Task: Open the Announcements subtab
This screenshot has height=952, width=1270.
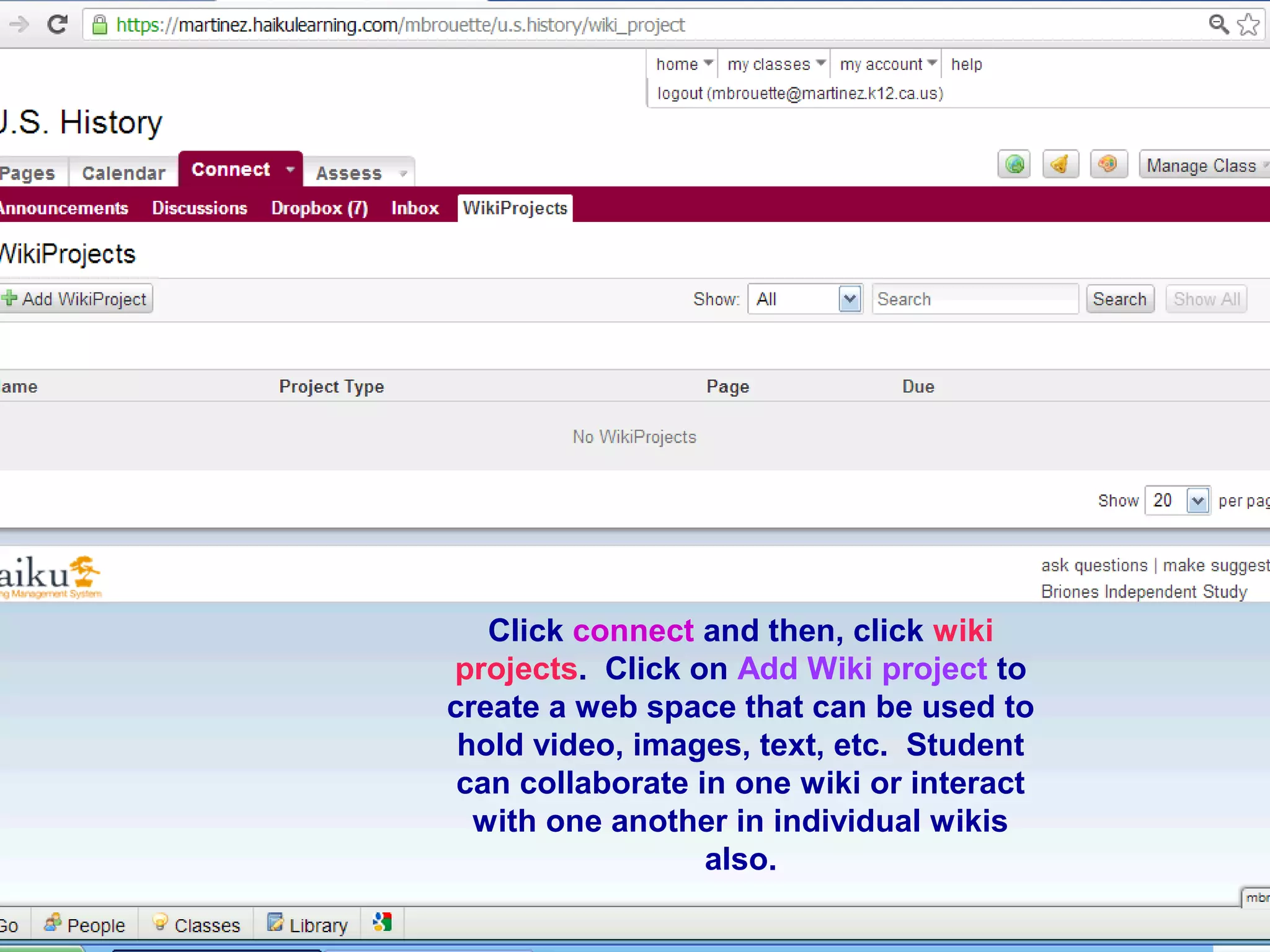Action: [63, 208]
